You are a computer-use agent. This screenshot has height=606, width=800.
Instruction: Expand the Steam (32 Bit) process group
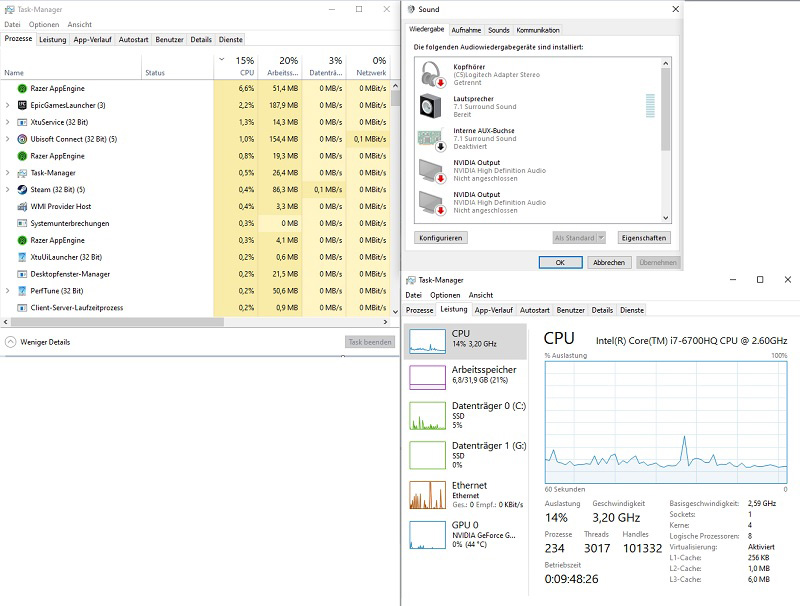[7, 189]
